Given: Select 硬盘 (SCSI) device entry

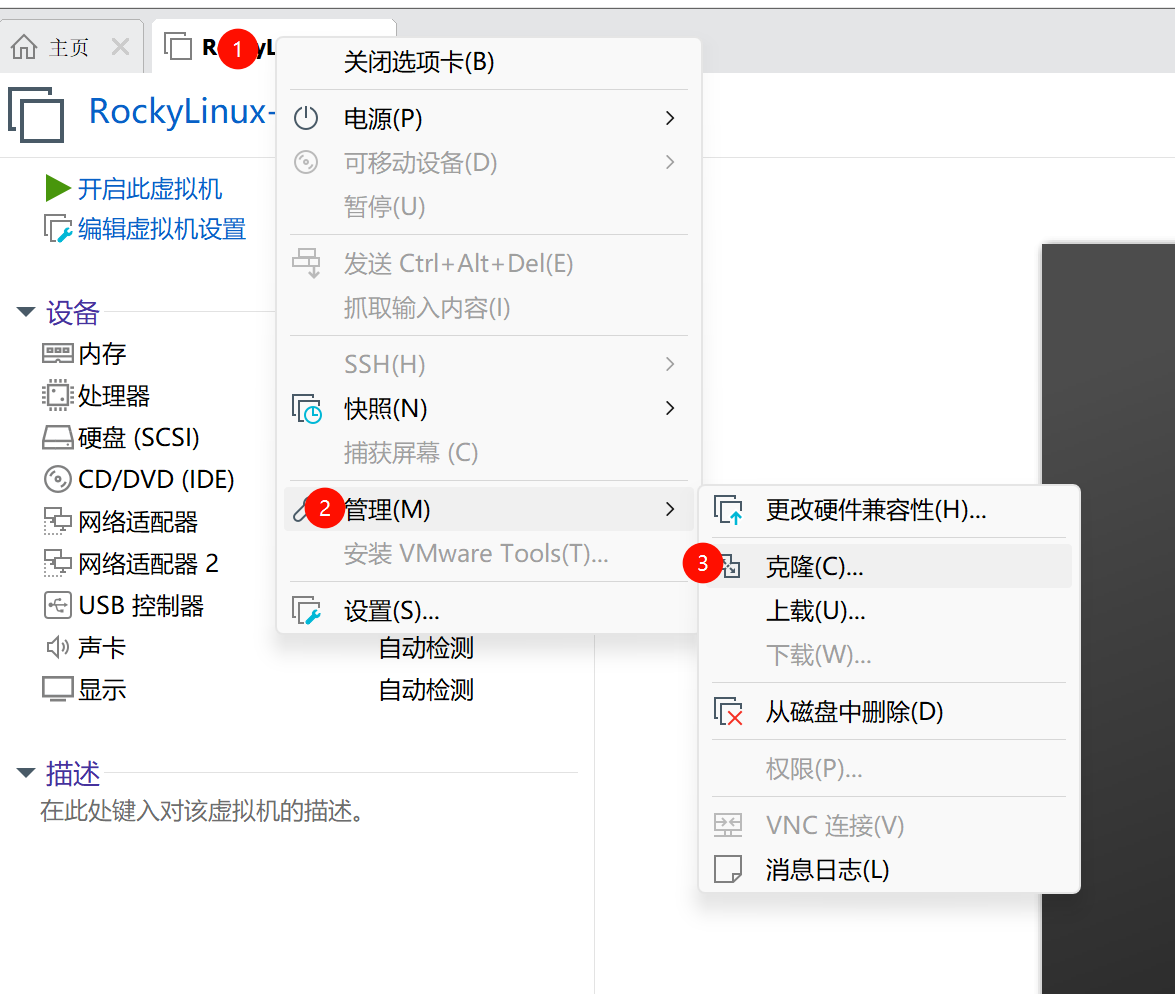Looking at the screenshot, I should (x=139, y=438).
